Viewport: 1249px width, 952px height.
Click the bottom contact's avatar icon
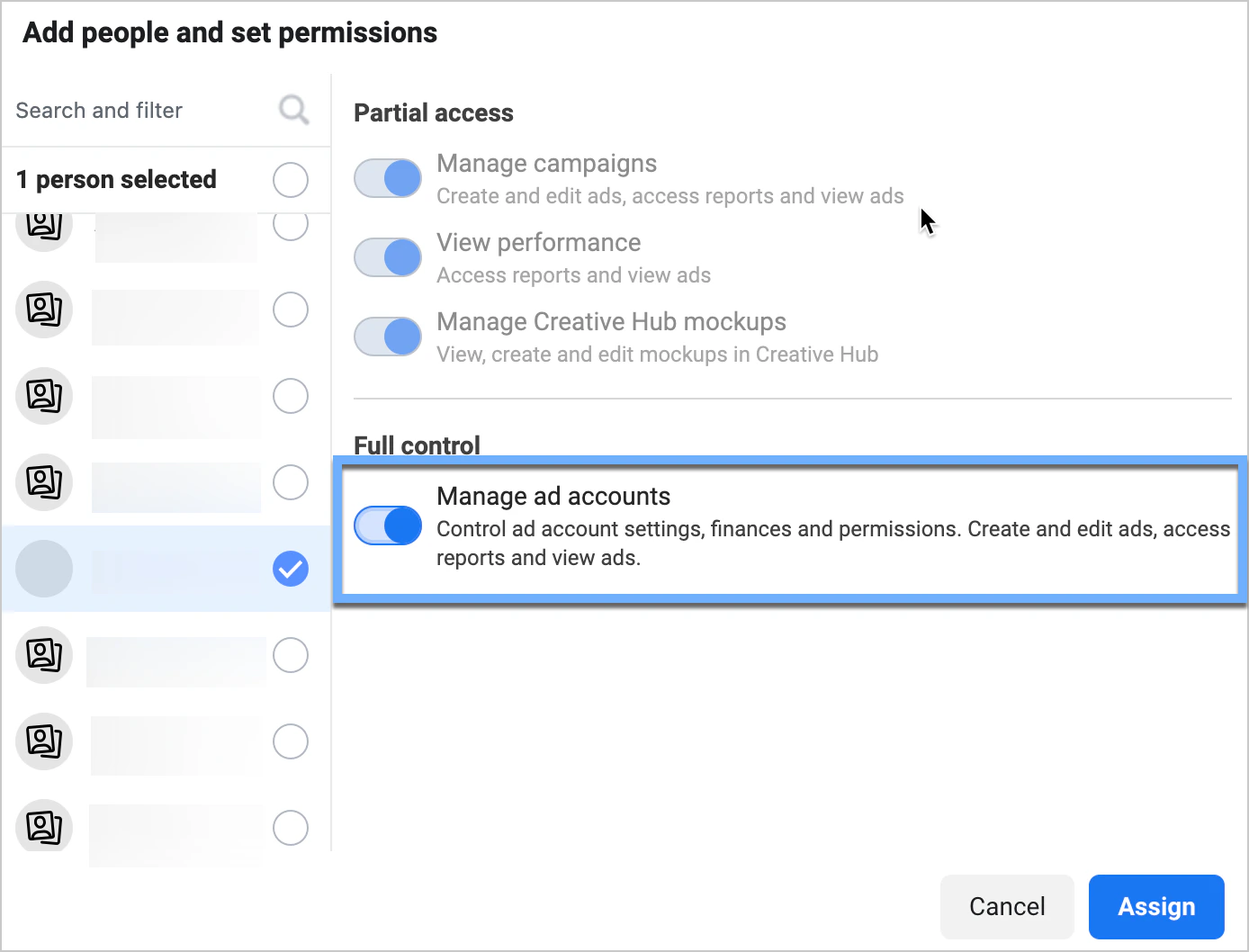click(44, 828)
